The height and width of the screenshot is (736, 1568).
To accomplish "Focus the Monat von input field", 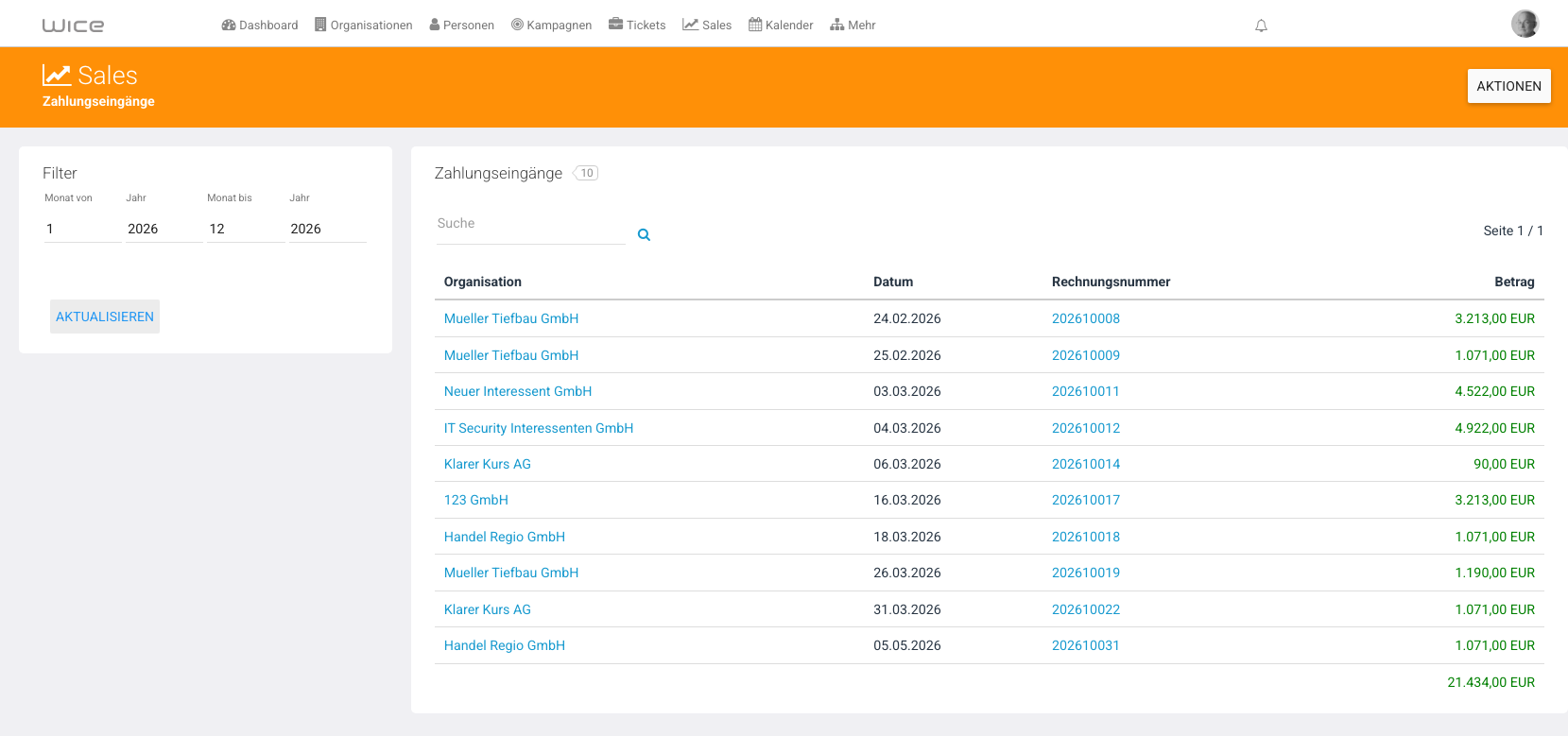I will click(x=83, y=229).
